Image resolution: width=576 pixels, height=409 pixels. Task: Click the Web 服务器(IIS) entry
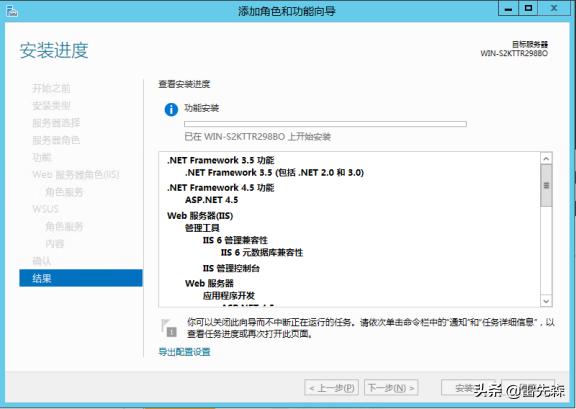(200, 216)
